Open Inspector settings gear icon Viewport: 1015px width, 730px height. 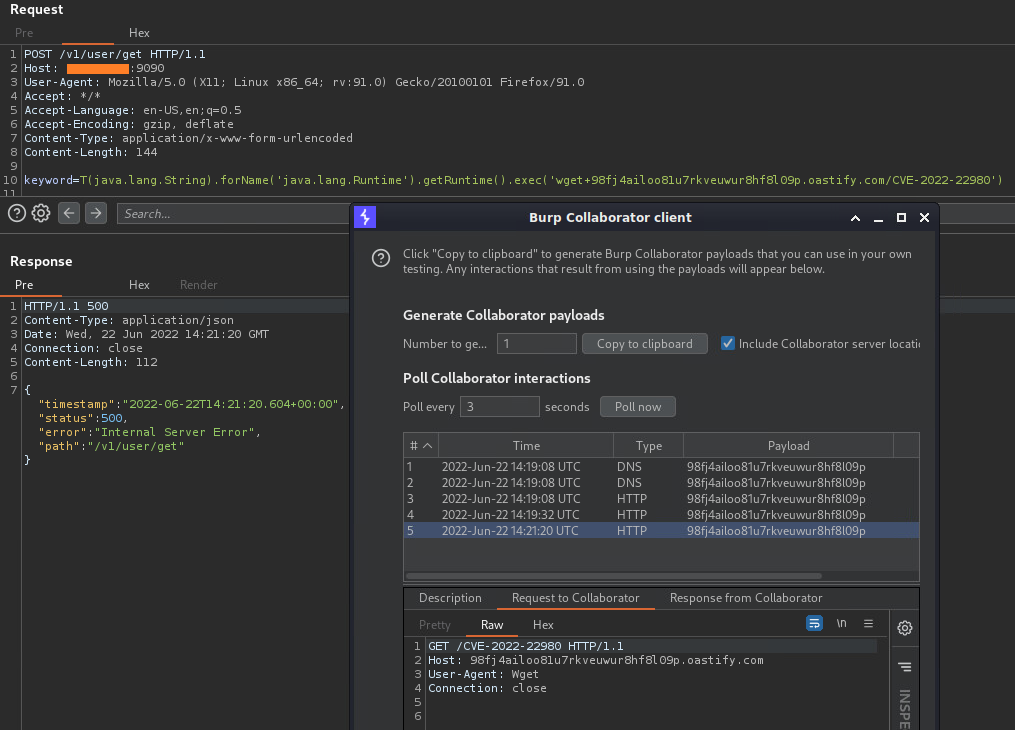click(904, 628)
